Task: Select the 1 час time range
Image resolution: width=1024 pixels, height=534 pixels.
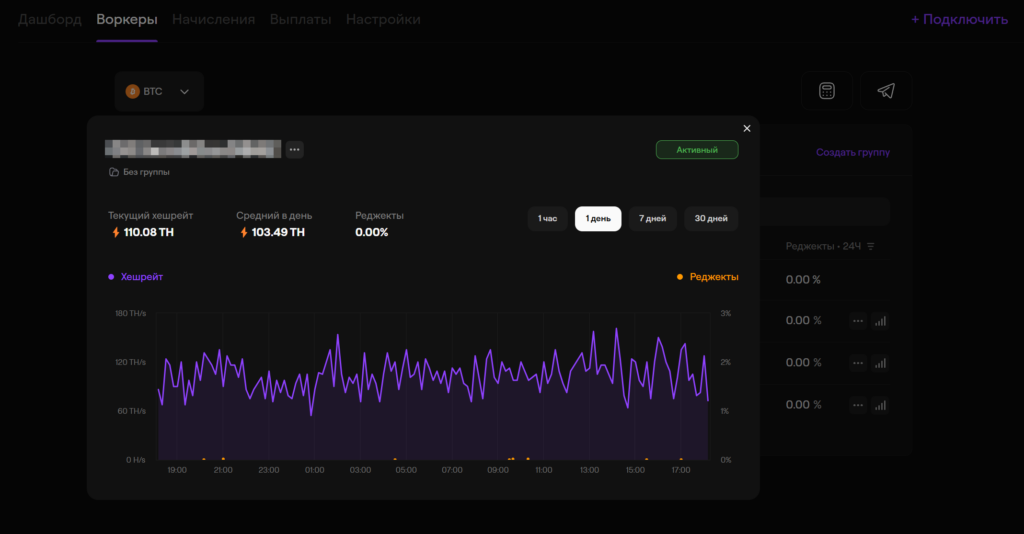Action: [547, 219]
